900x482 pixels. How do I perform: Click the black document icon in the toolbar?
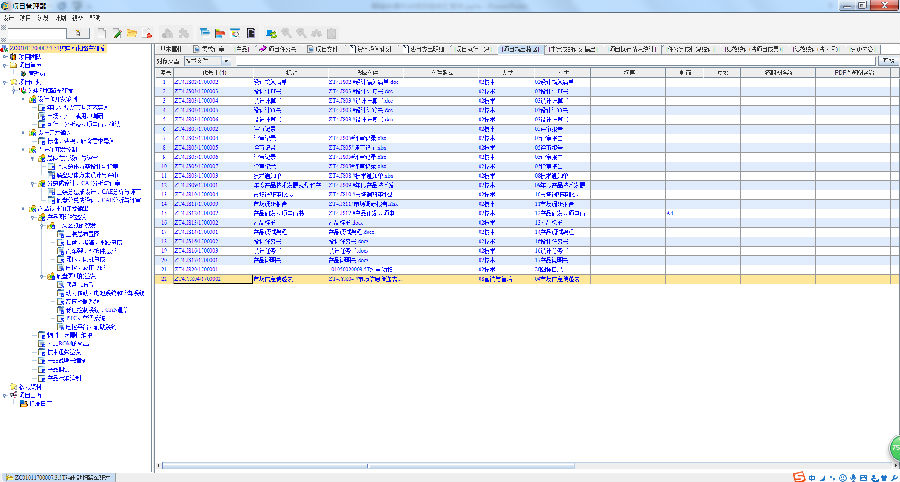250,33
